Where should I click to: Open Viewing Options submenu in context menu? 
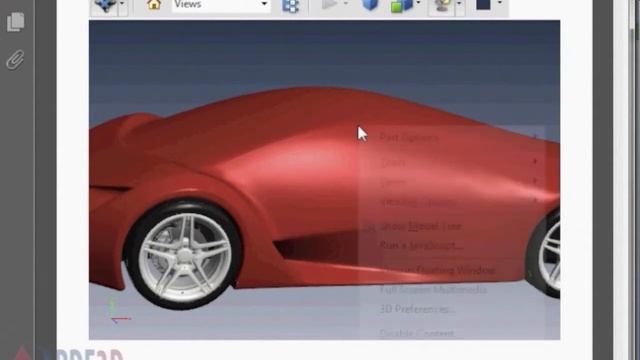(x=452, y=202)
